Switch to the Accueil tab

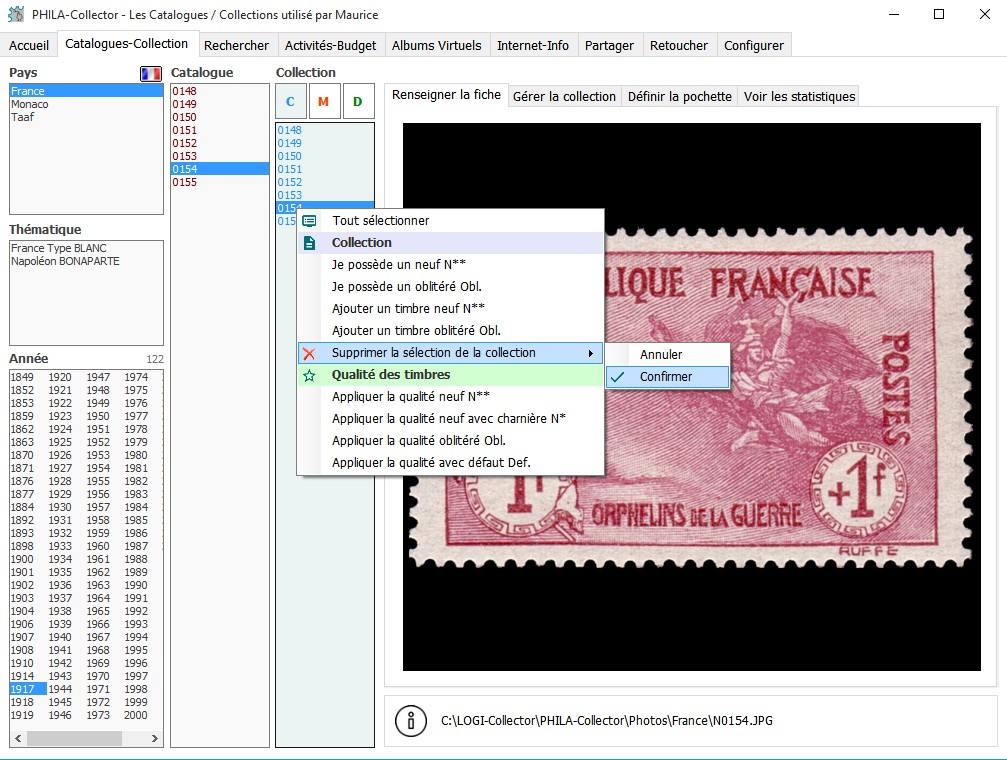(29, 46)
